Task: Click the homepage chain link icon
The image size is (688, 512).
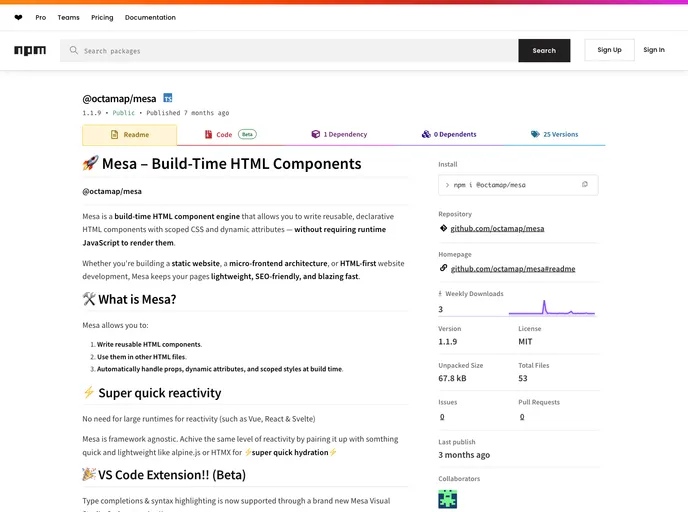Action: (443, 268)
